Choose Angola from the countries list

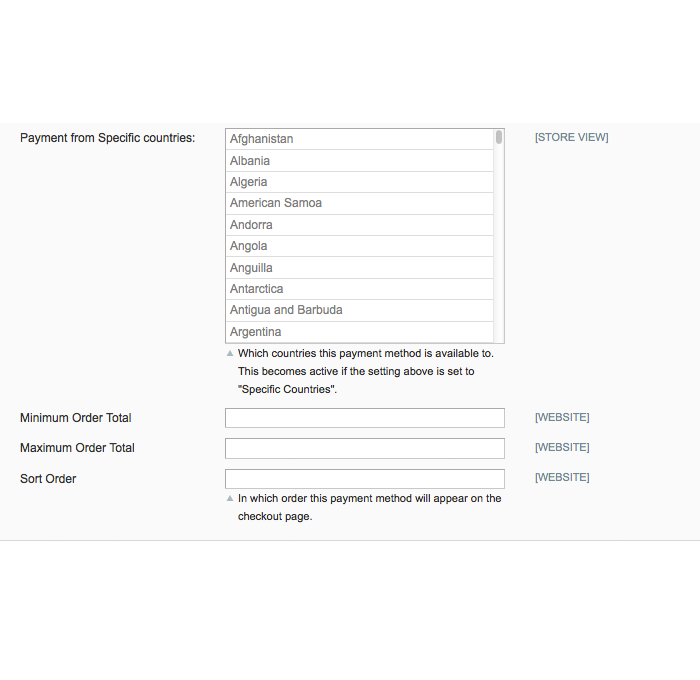pyautogui.click(x=249, y=246)
